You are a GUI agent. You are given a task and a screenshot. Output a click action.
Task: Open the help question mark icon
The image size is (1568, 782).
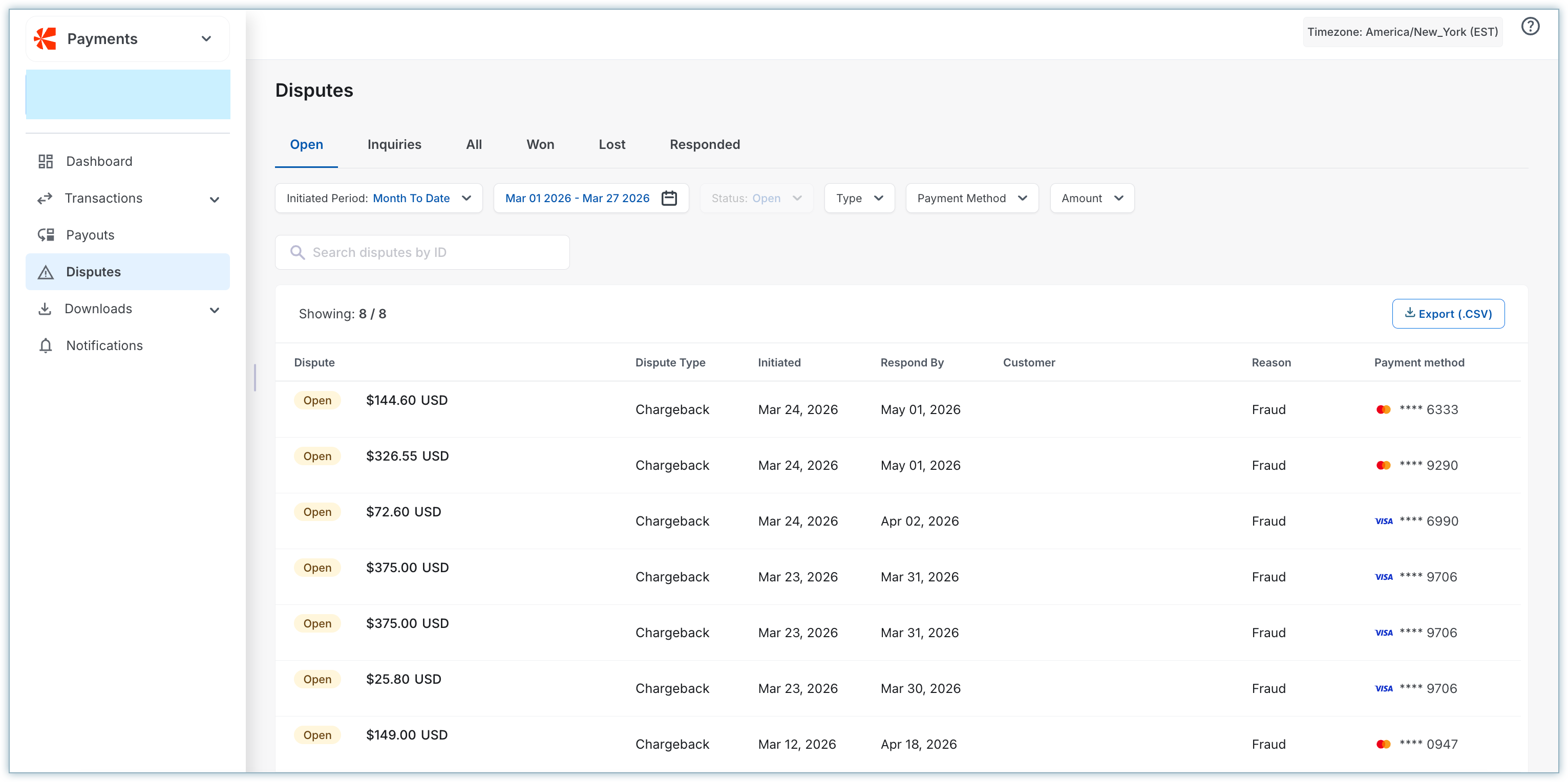tap(1530, 26)
